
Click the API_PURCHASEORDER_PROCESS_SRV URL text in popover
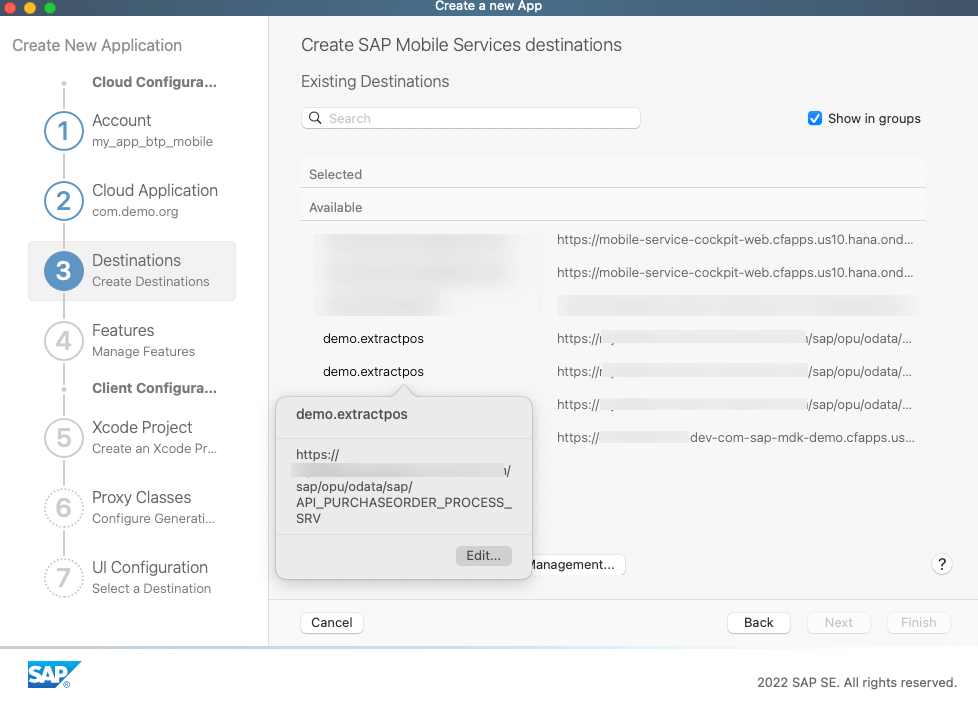click(x=404, y=487)
